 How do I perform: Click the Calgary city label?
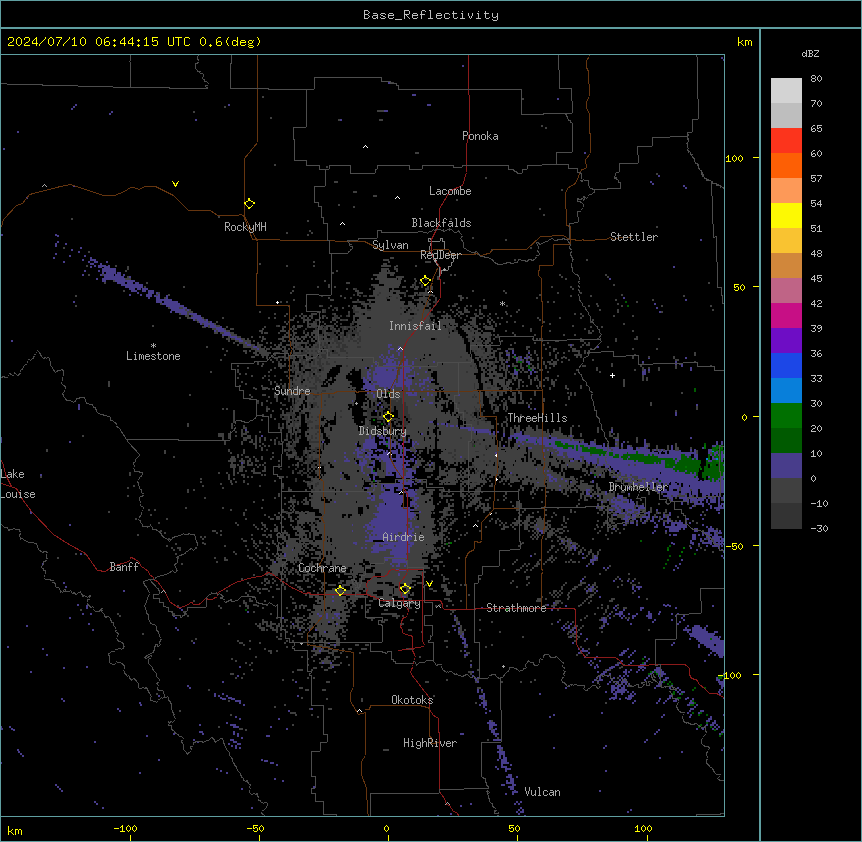(x=399, y=603)
